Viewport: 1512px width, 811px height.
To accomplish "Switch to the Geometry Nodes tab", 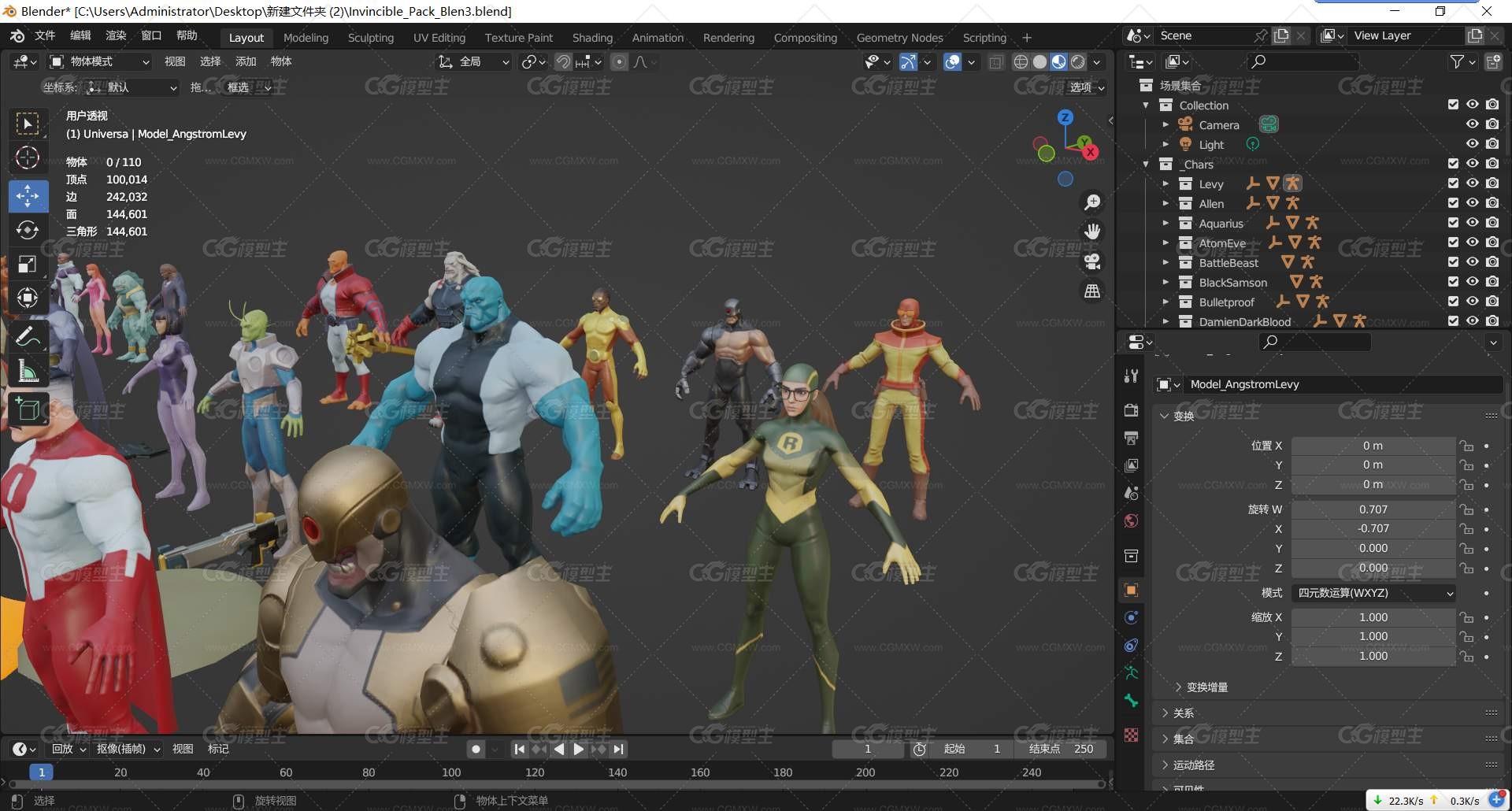I will [899, 37].
